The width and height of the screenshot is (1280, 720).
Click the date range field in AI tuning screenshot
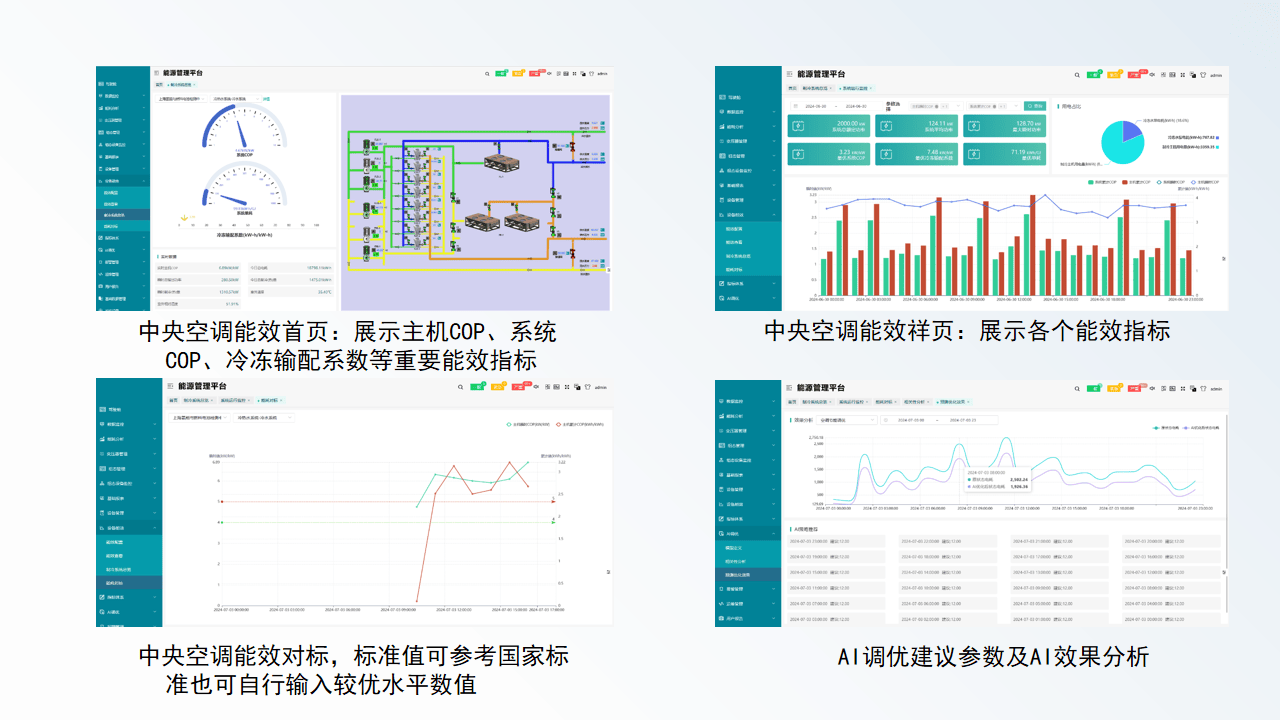pyautogui.click(x=939, y=420)
